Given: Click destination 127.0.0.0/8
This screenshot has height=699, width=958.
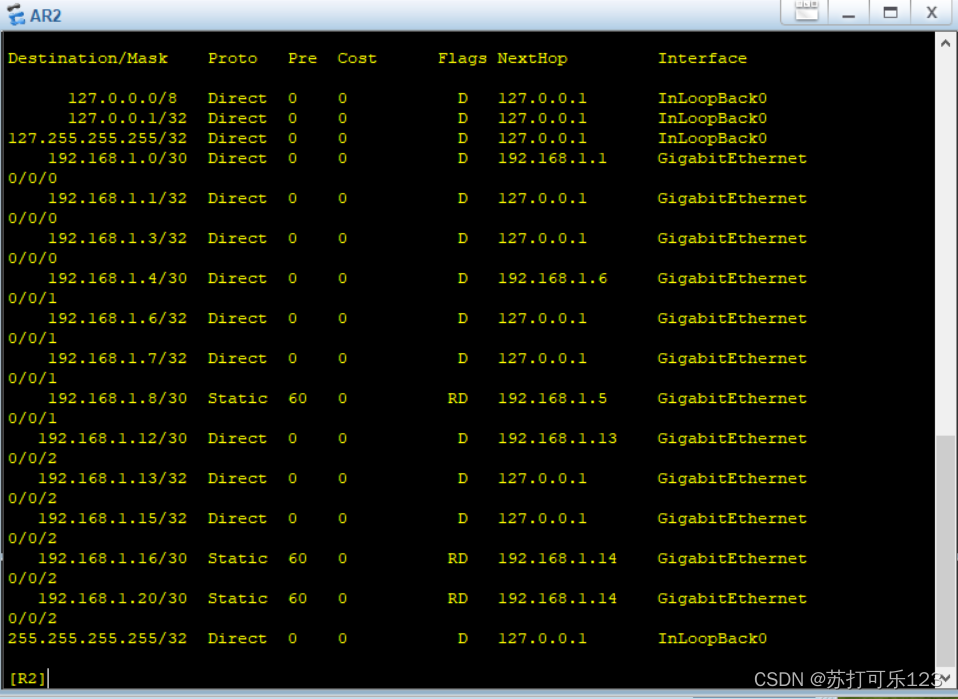Looking at the screenshot, I should tap(122, 98).
